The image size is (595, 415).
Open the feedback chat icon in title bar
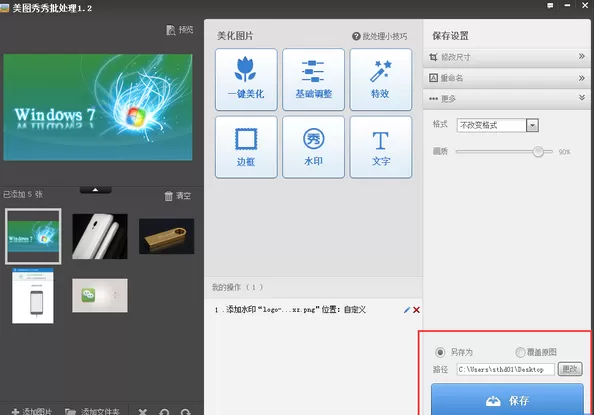pos(550,6)
